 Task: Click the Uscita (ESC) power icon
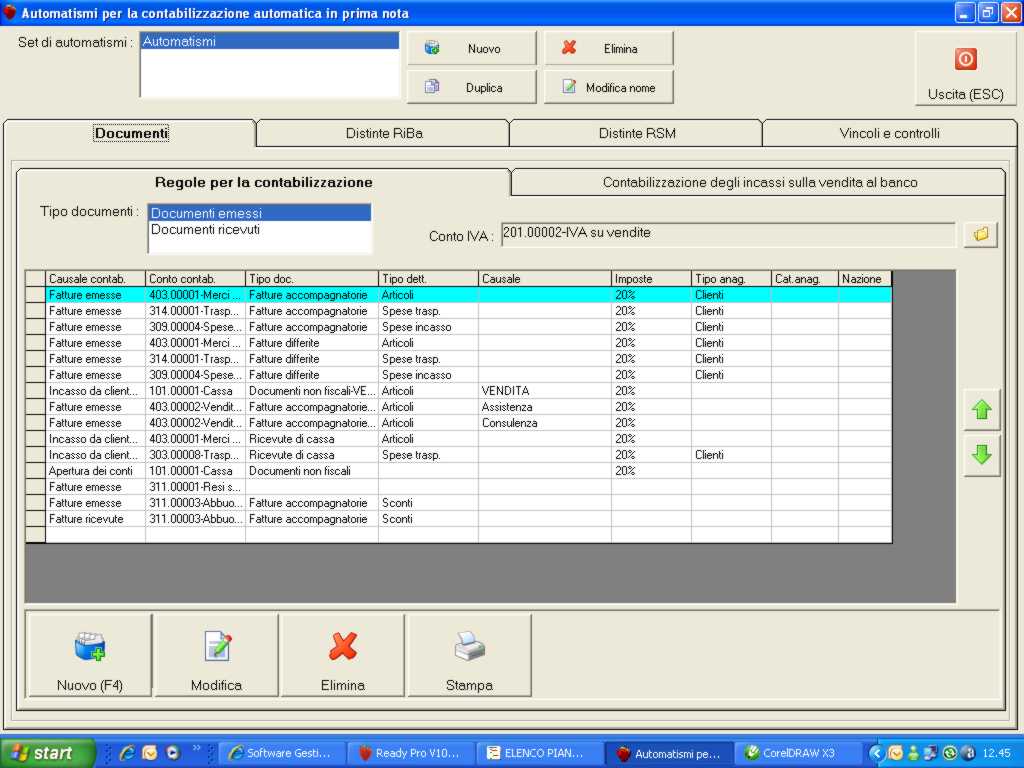click(x=965, y=59)
